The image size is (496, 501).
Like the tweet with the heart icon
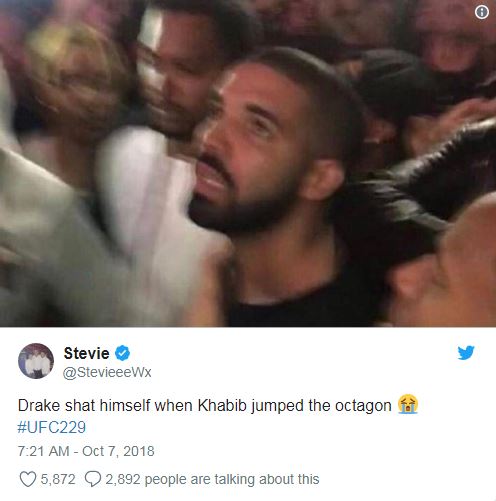point(28,479)
